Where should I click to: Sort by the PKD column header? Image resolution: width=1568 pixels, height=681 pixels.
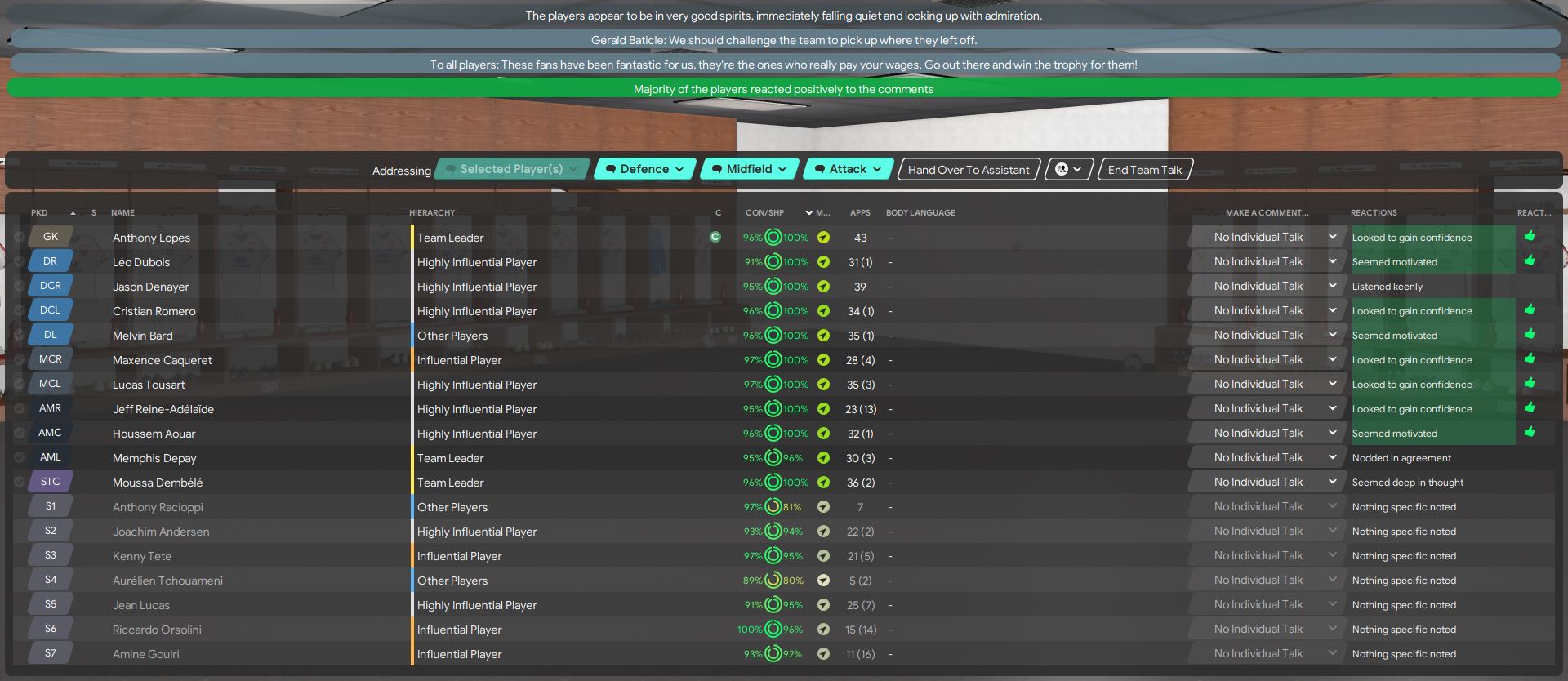click(x=39, y=213)
